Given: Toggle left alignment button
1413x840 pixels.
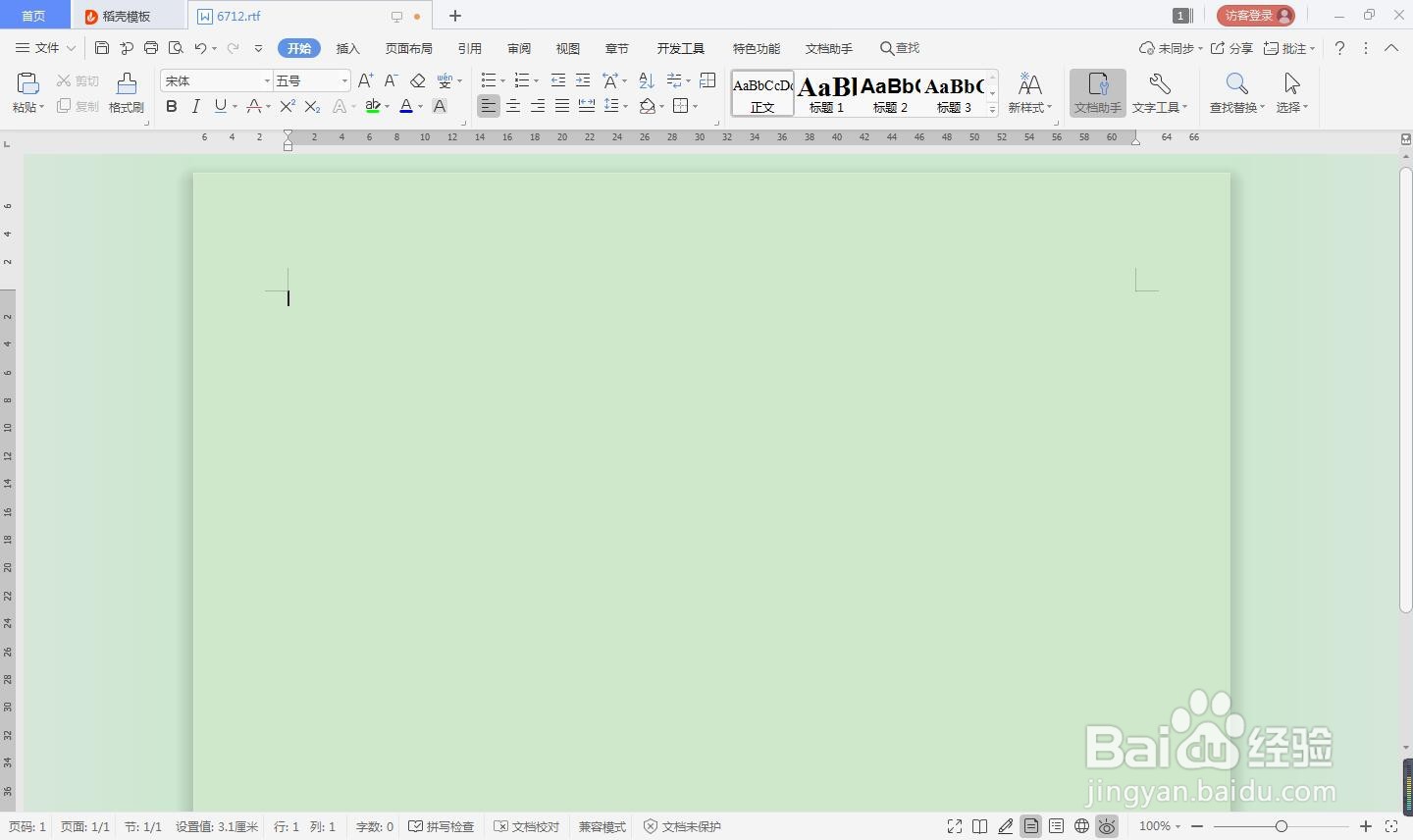Looking at the screenshot, I should 489,106.
